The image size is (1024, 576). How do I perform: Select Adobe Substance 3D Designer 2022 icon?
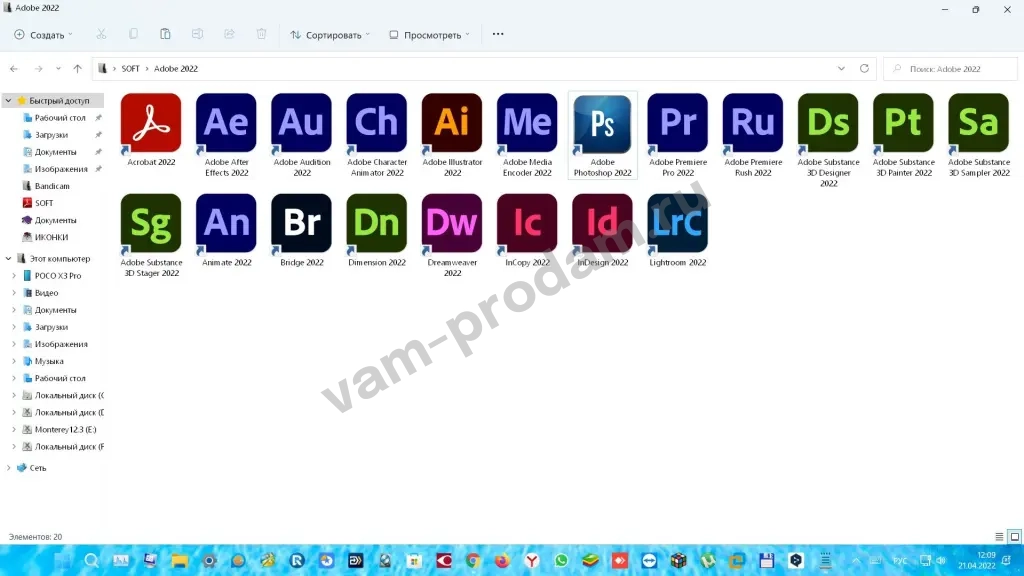tap(828, 123)
